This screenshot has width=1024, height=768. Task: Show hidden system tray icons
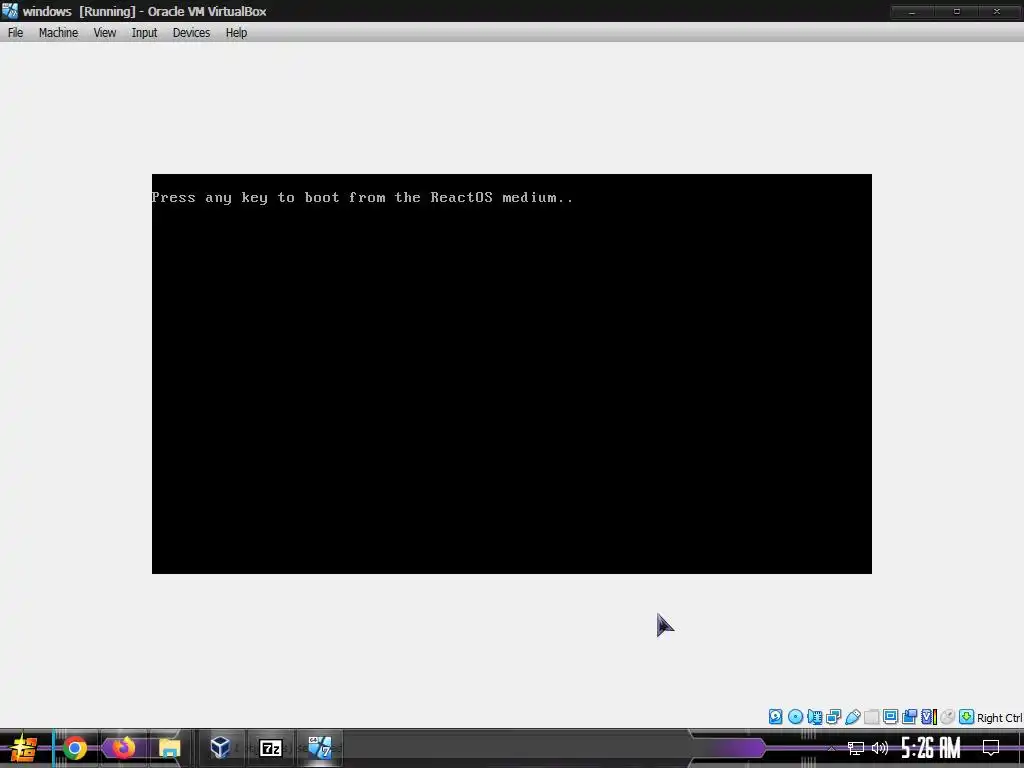pyautogui.click(x=831, y=748)
